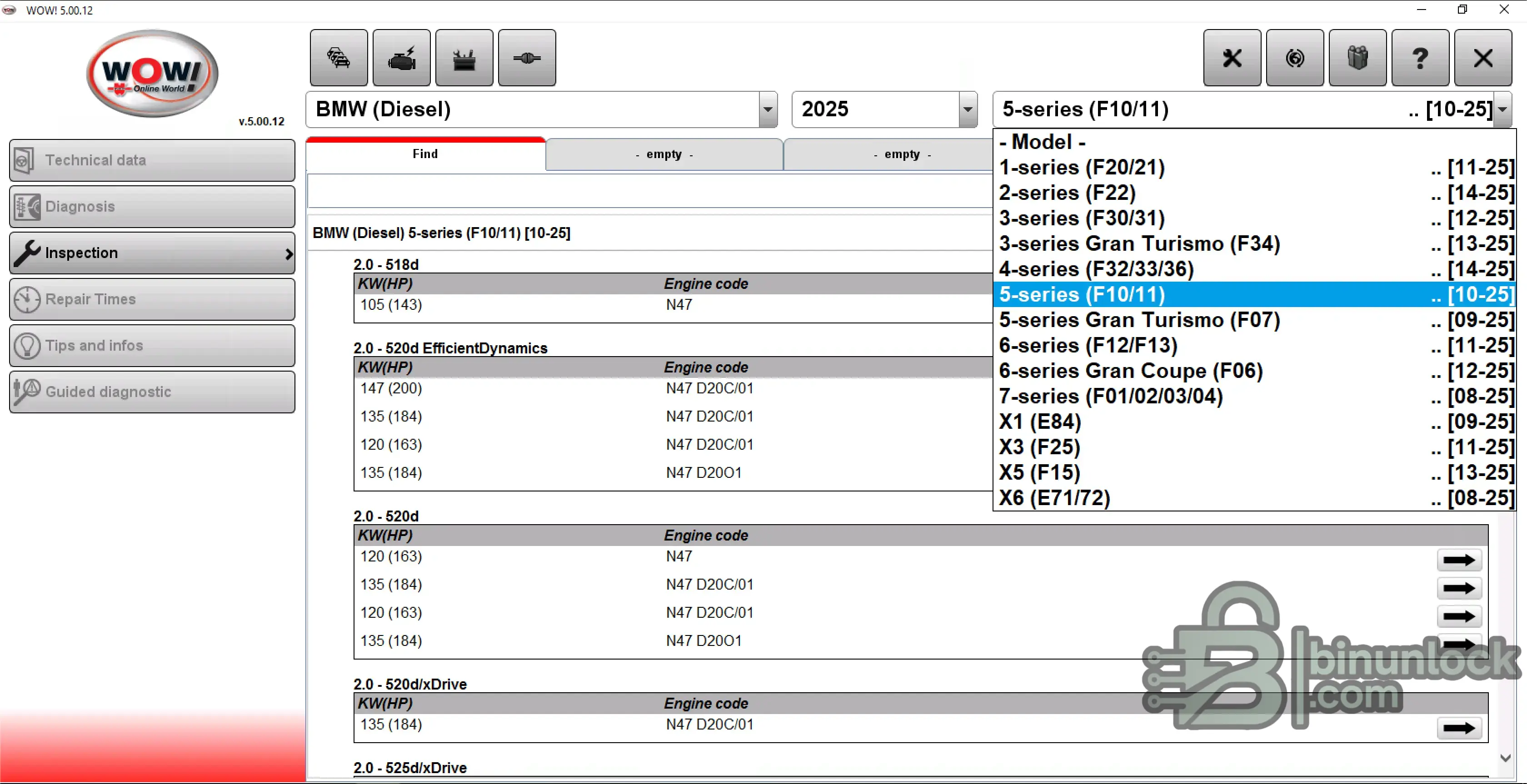Select 135 (184) N47 D20O1 under 520d EfficientDynamics
Screen dimensions: 1527x784
click(674, 473)
